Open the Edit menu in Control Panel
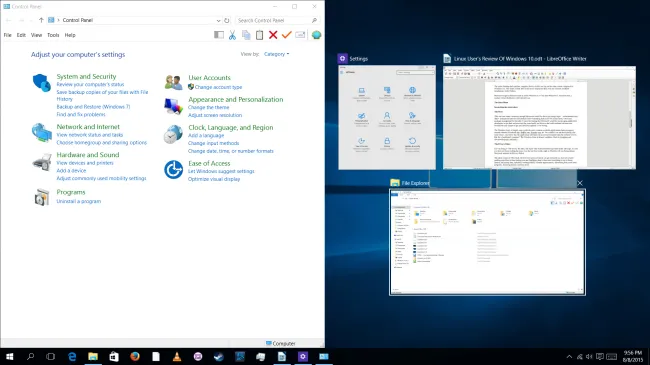 [x=21, y=35]
